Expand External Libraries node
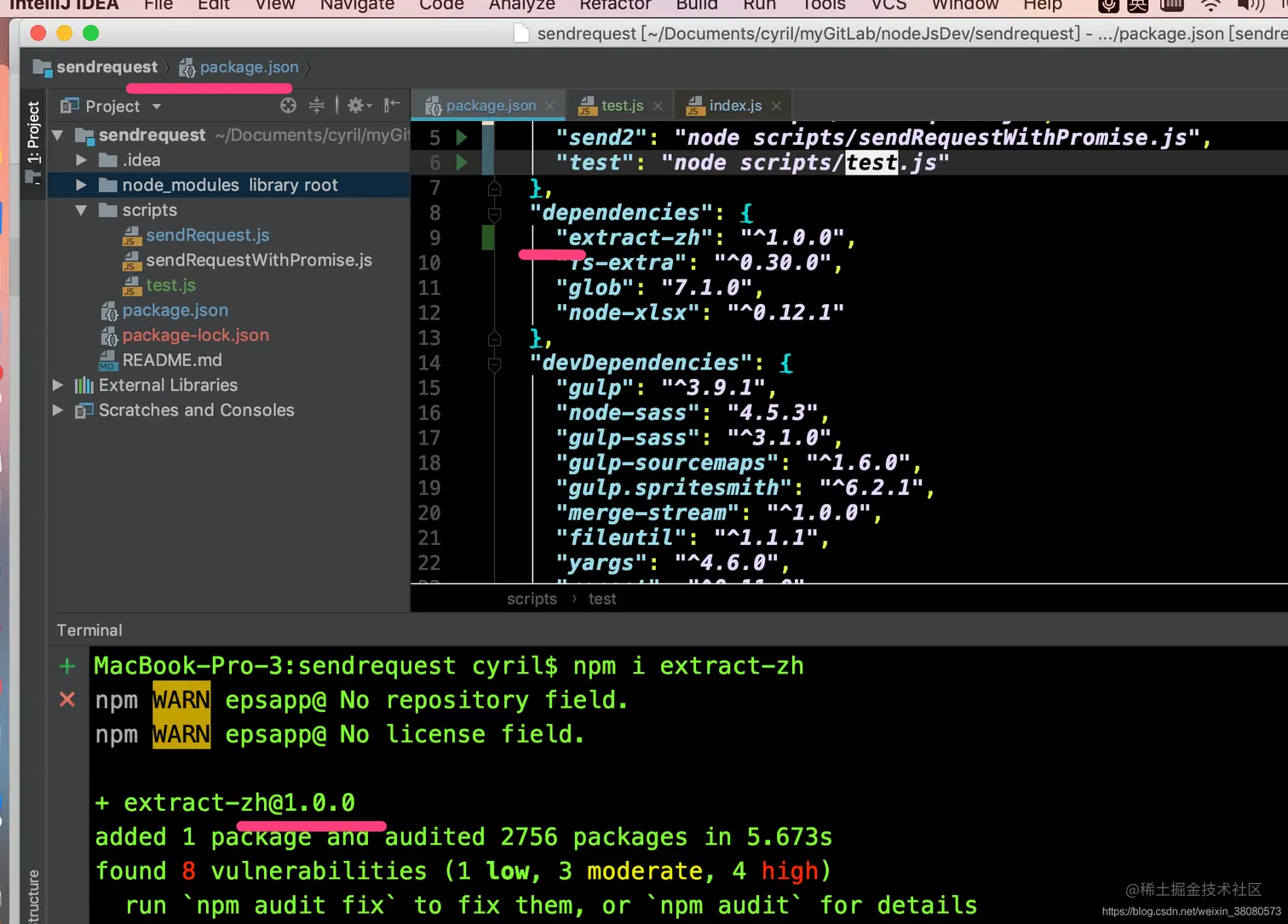Viewport: 1288px width, 924px height. point(58,385)
